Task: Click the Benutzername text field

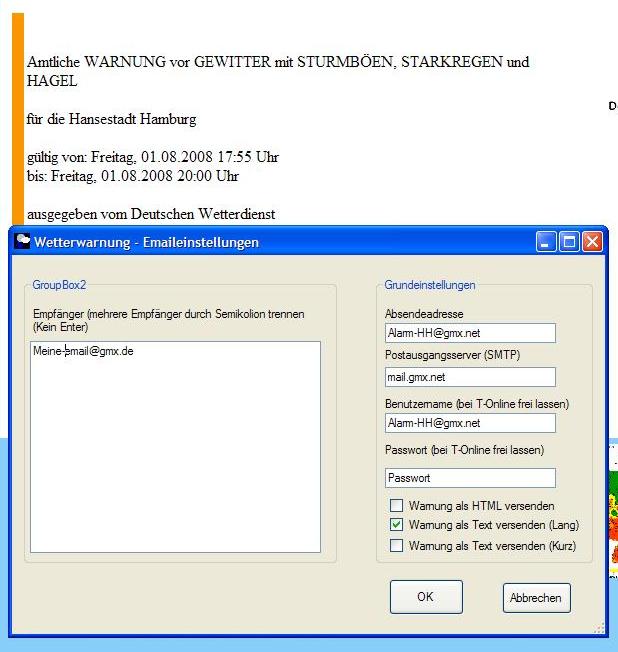Action: [x=469, y=423]
